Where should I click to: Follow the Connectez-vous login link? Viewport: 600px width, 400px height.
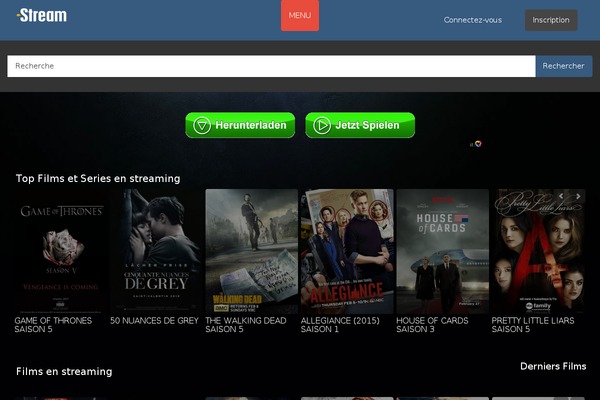pos(473,20)
